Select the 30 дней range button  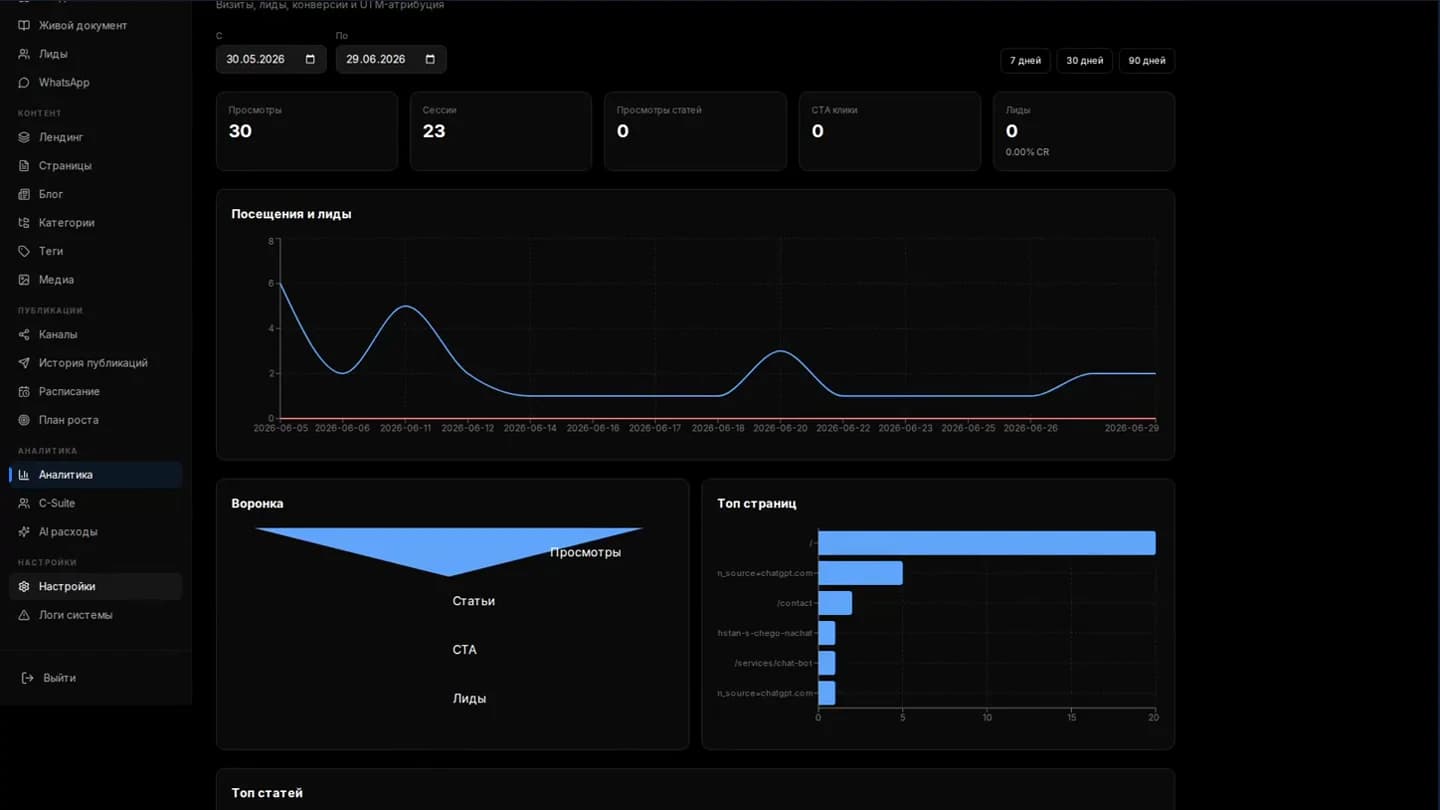tap(1084, 60)
